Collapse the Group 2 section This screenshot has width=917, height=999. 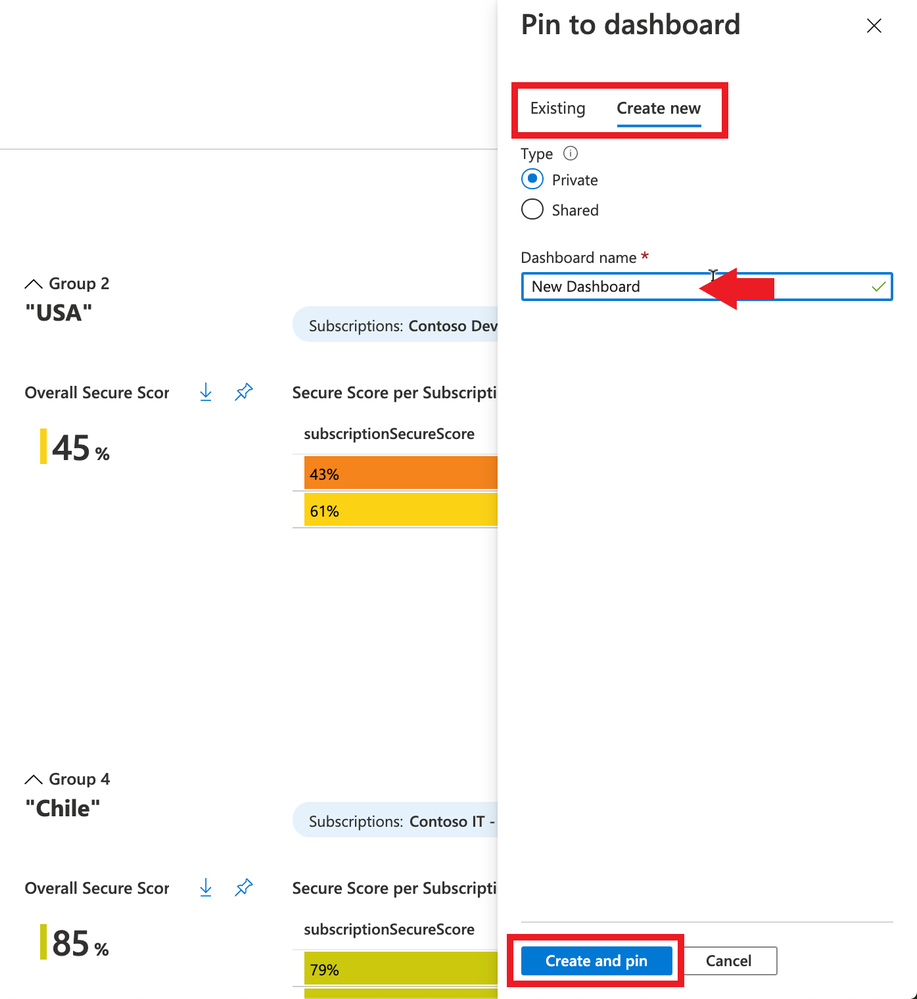33,284
